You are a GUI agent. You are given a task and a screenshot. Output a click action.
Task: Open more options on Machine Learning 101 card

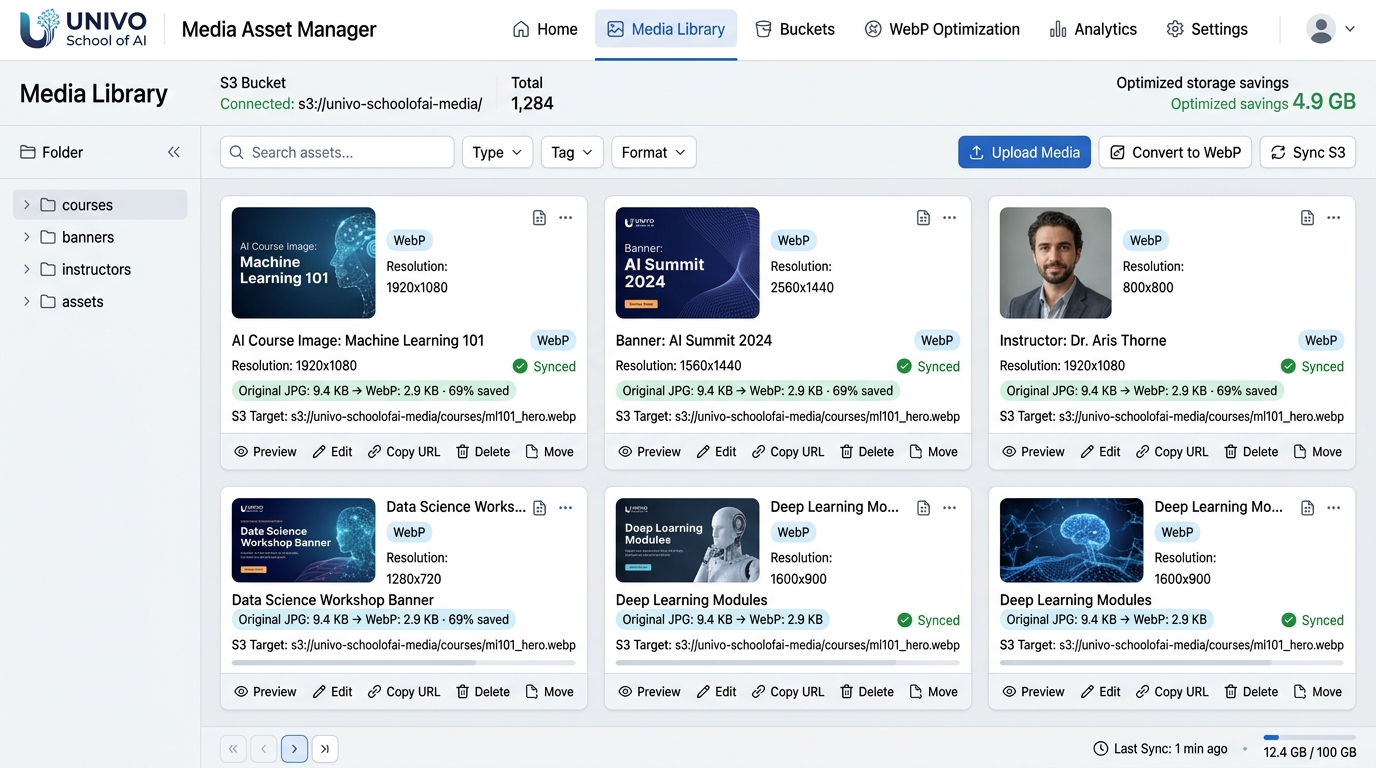coord(566,218)
